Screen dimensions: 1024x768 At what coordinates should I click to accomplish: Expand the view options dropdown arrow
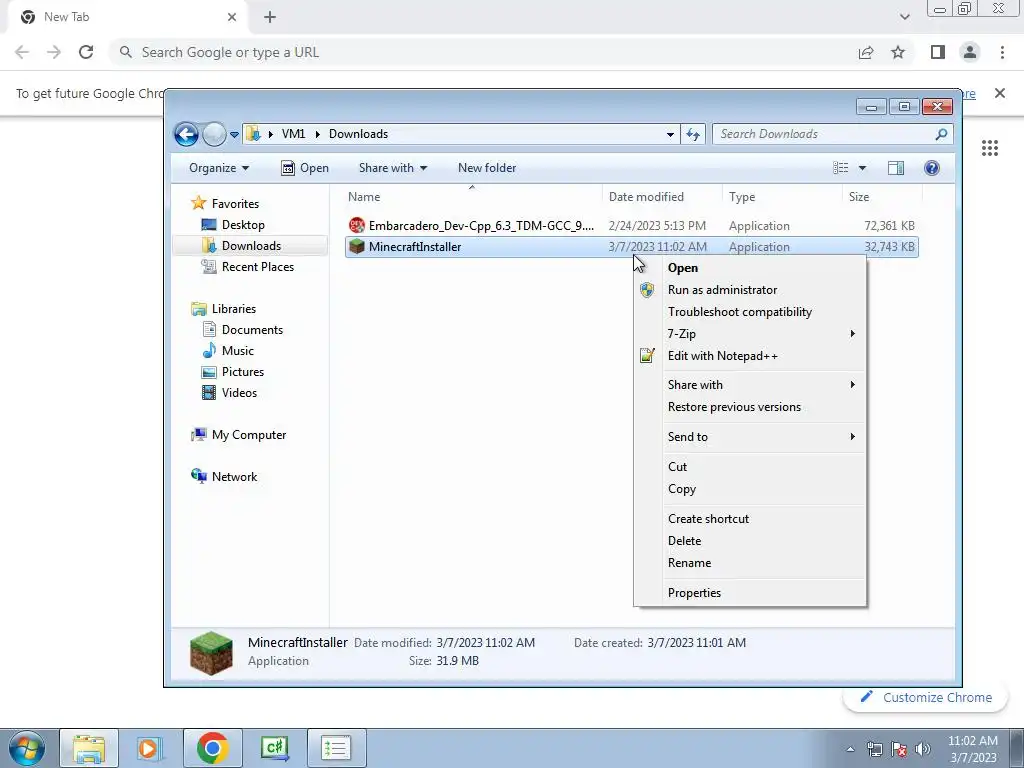coord(862,168)
